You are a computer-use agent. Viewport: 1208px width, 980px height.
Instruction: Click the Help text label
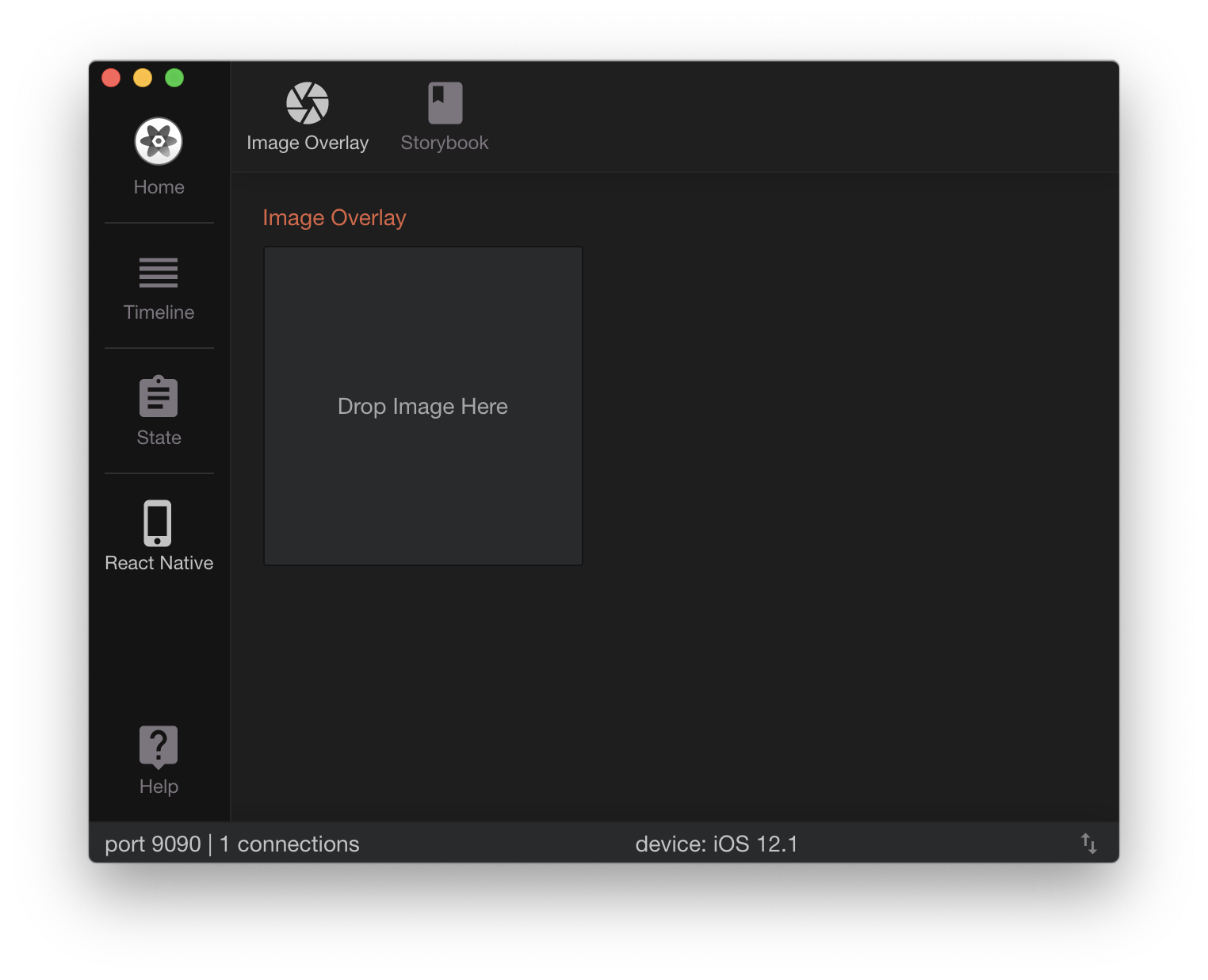click(x=159, y=787)
